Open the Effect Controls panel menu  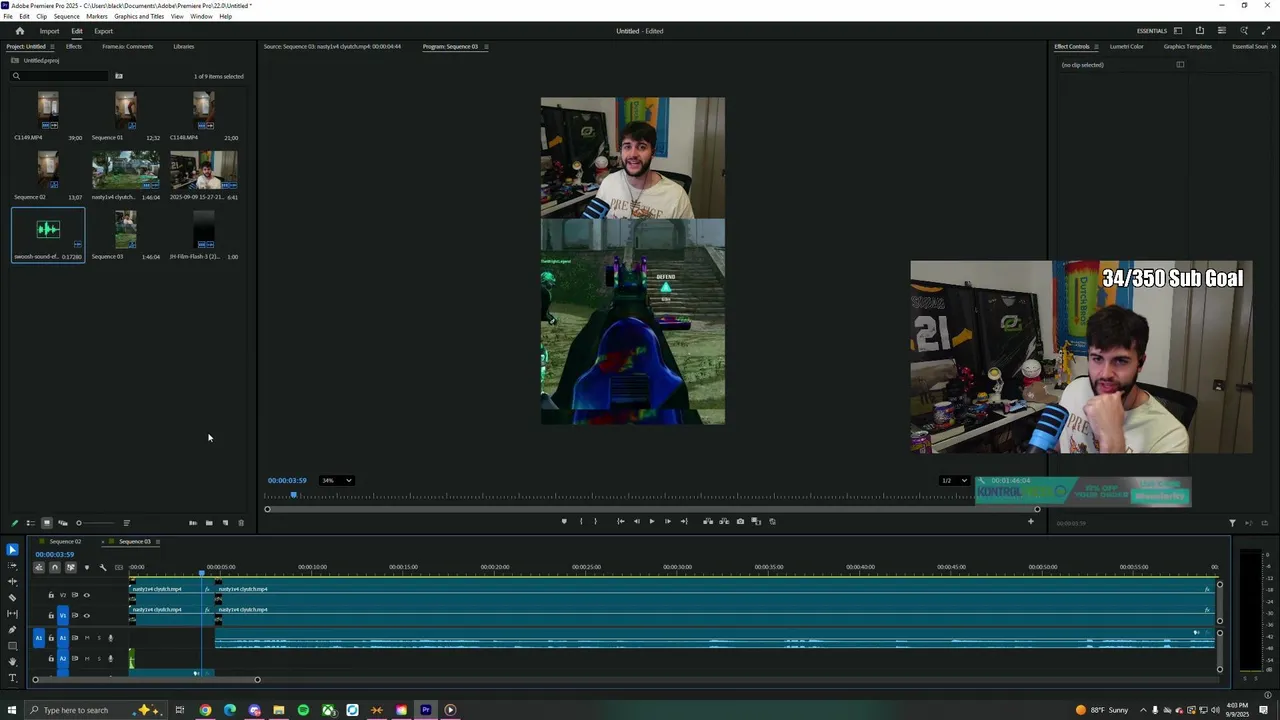[1096, 47]
